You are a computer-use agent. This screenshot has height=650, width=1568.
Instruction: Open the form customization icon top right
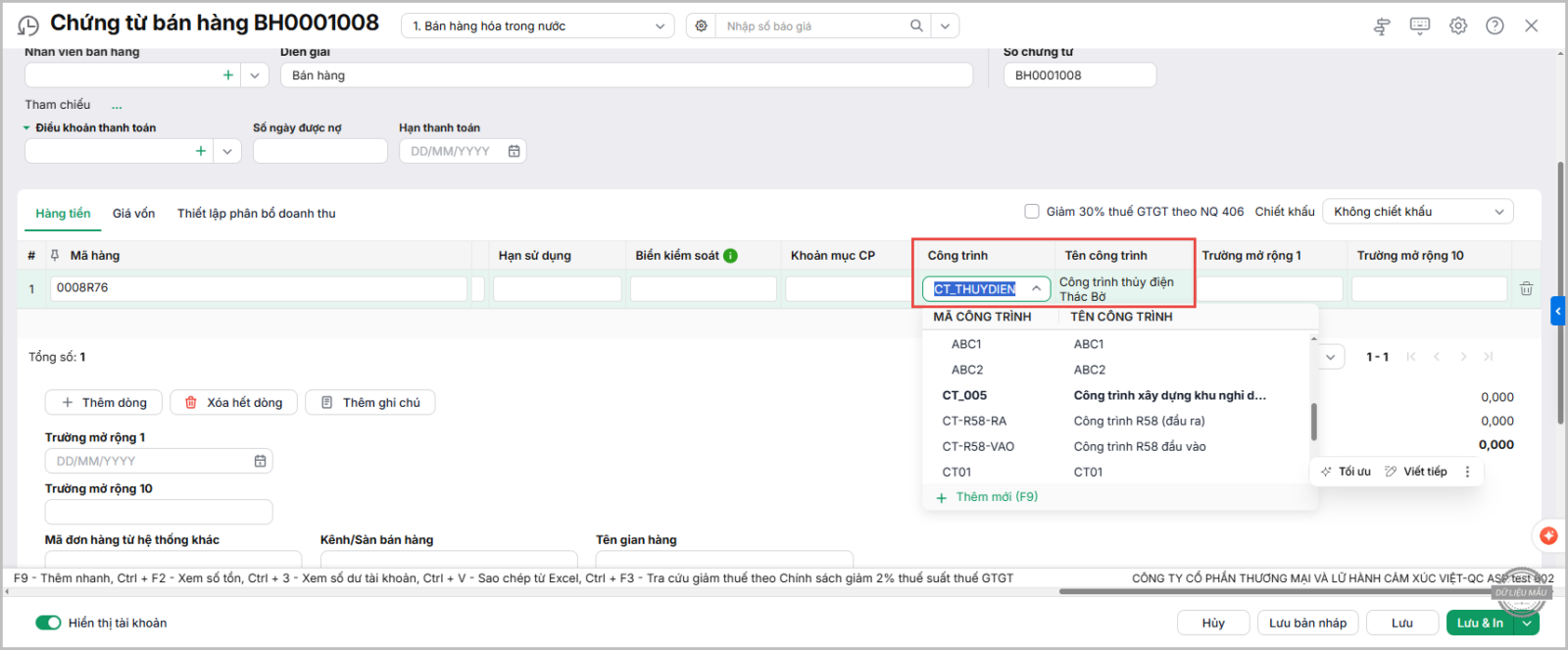pyautogui.click(x=1382, y=26)
